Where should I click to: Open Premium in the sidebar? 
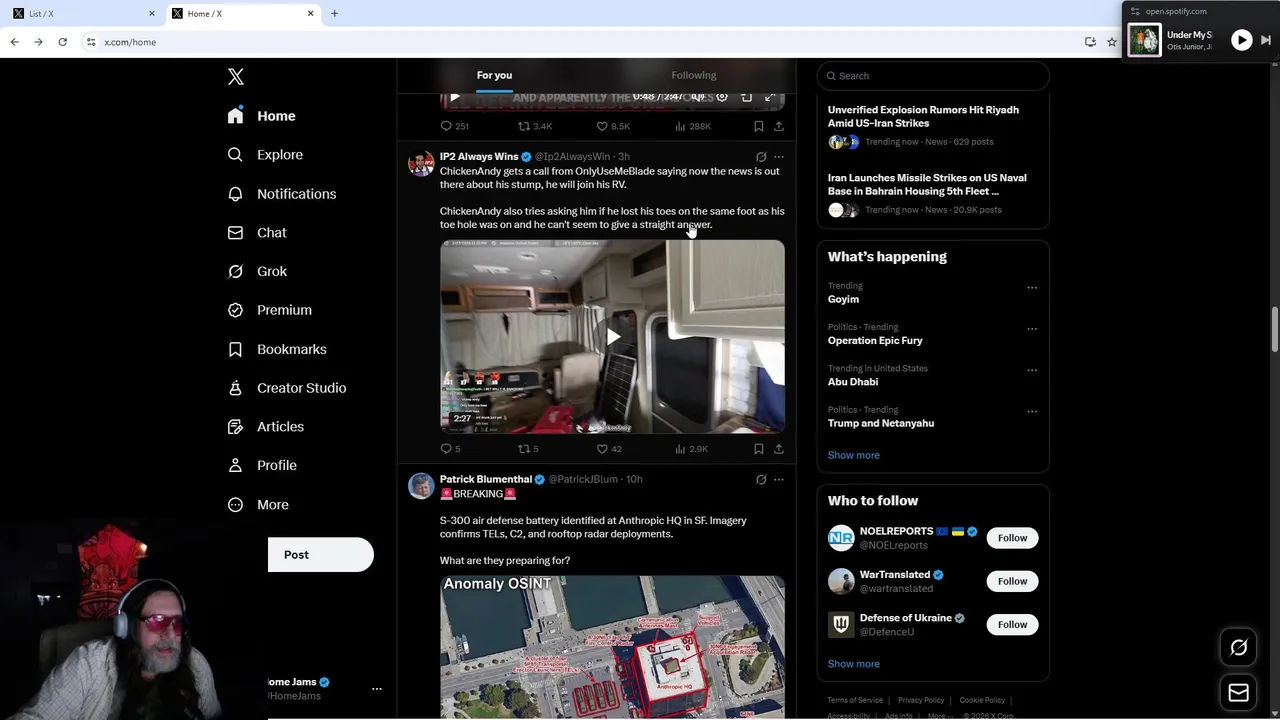coord(269,310)
